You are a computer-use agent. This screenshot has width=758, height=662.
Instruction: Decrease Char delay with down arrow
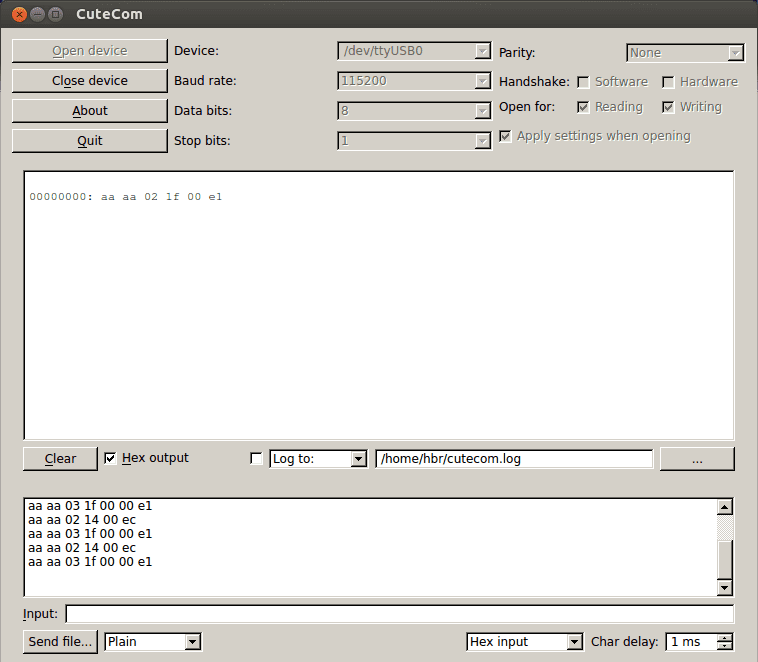[x=725, y=647]
